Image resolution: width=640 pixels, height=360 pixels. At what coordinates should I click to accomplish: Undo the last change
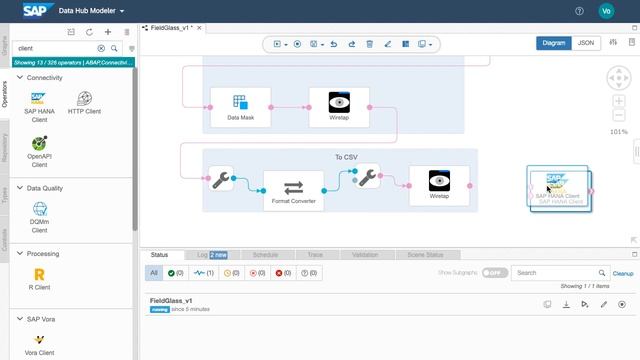point(333,44)
